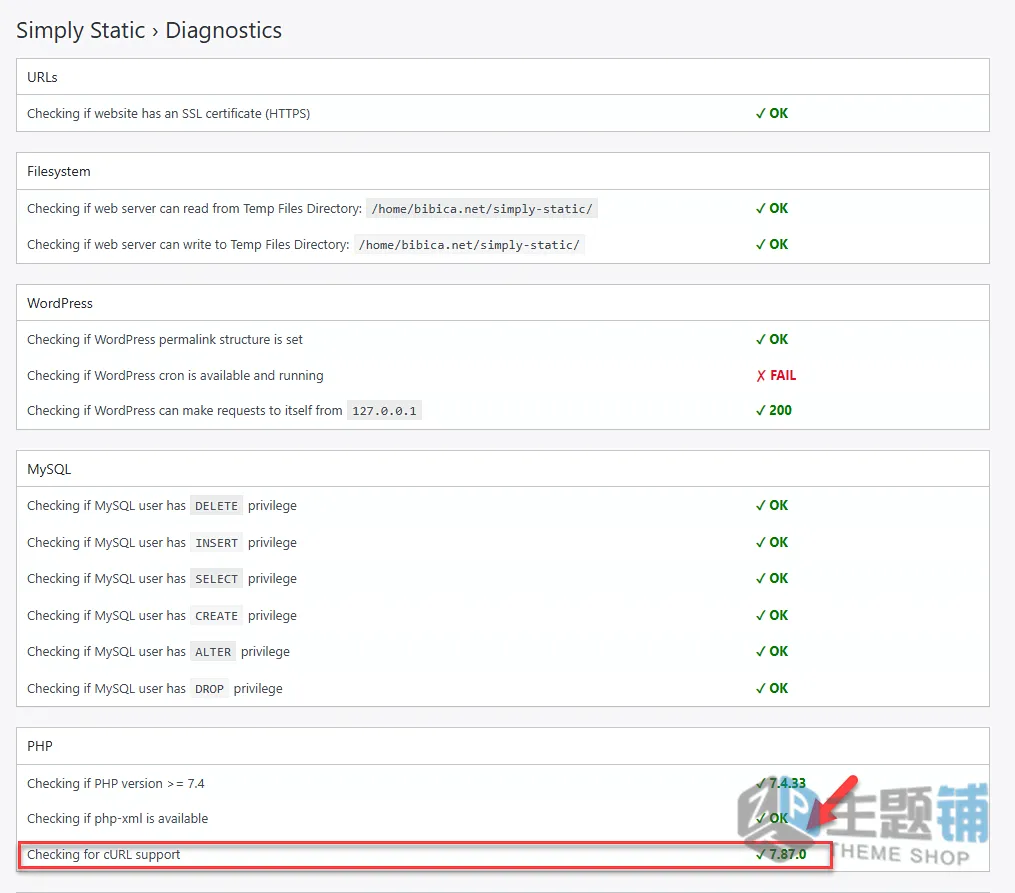Click the 200 status for self requests
The image size is (1015, 893).
[774, 410]
